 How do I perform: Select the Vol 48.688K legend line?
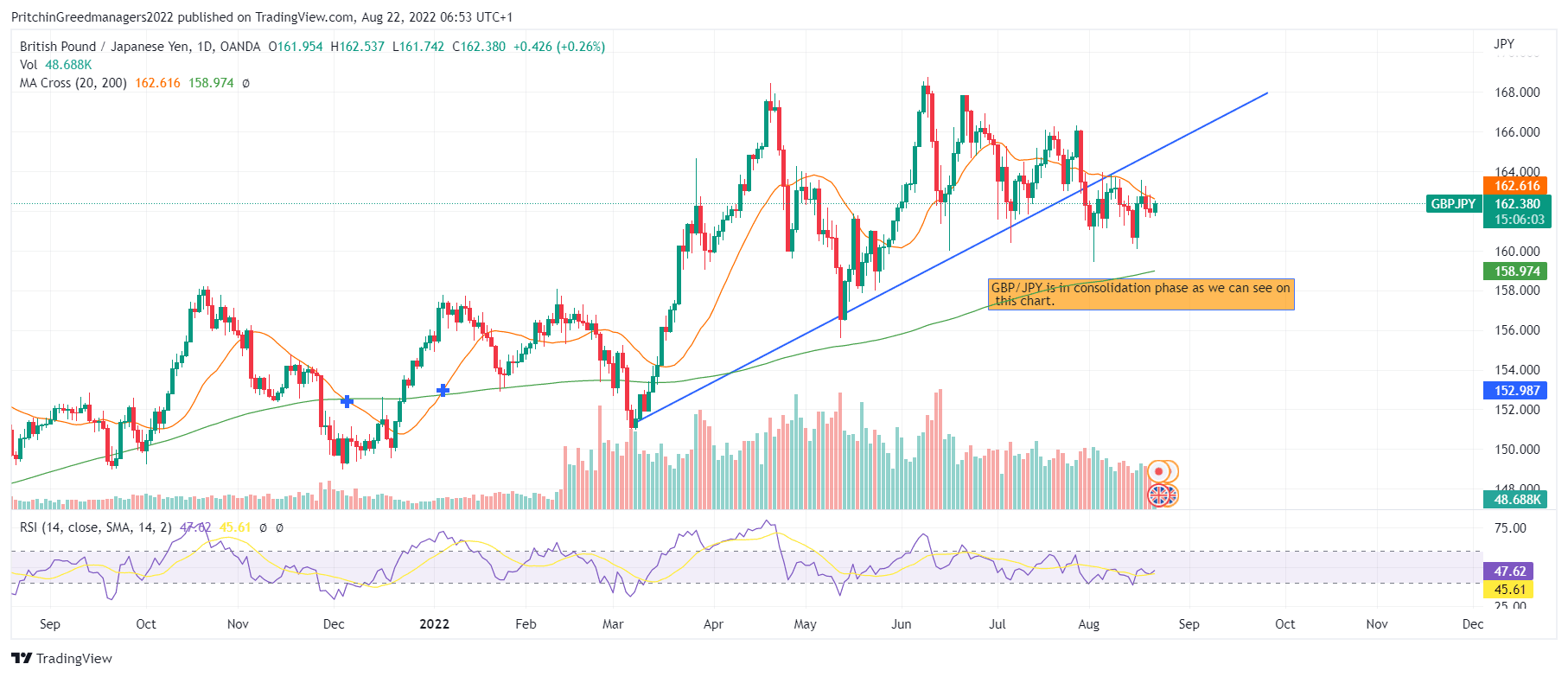(55, 65)
